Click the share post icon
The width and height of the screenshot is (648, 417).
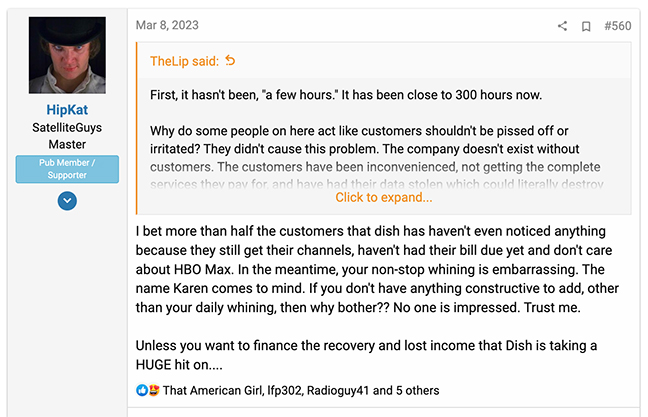pyautogui.click(x=562, y=26)
